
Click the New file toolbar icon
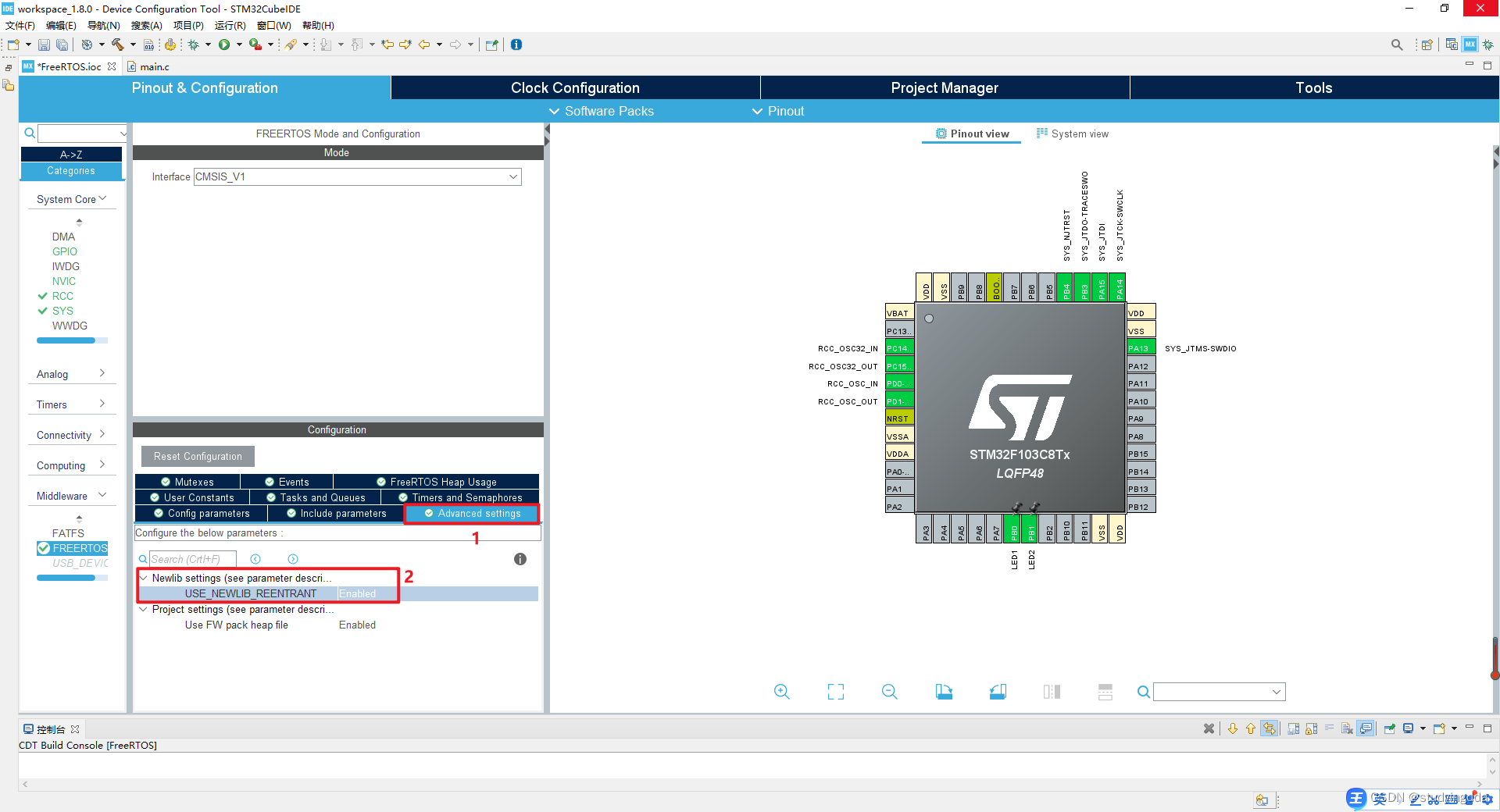pyautogui.click(x=13, y=45)
